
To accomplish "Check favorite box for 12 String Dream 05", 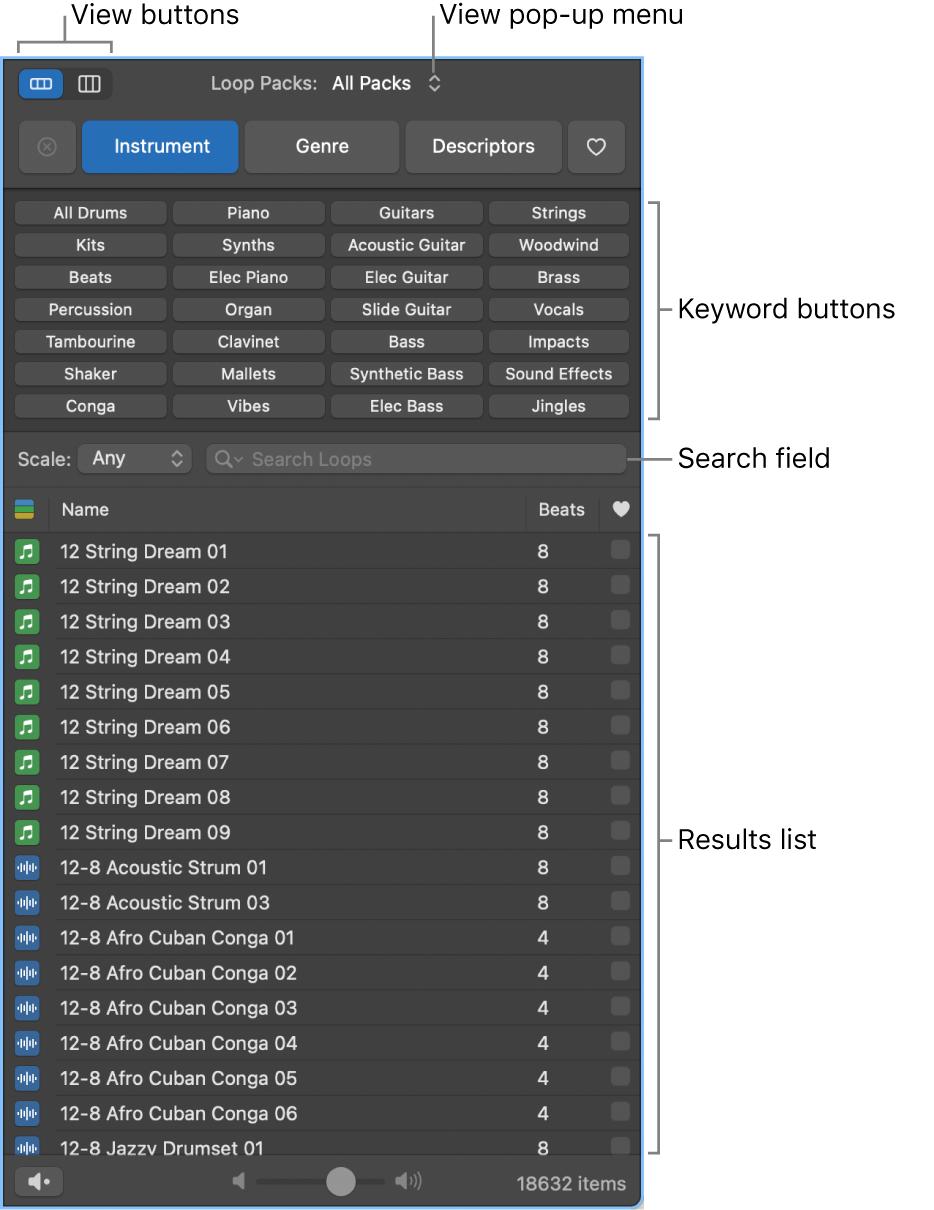I will pyautogui.click(x=620, y=690).
